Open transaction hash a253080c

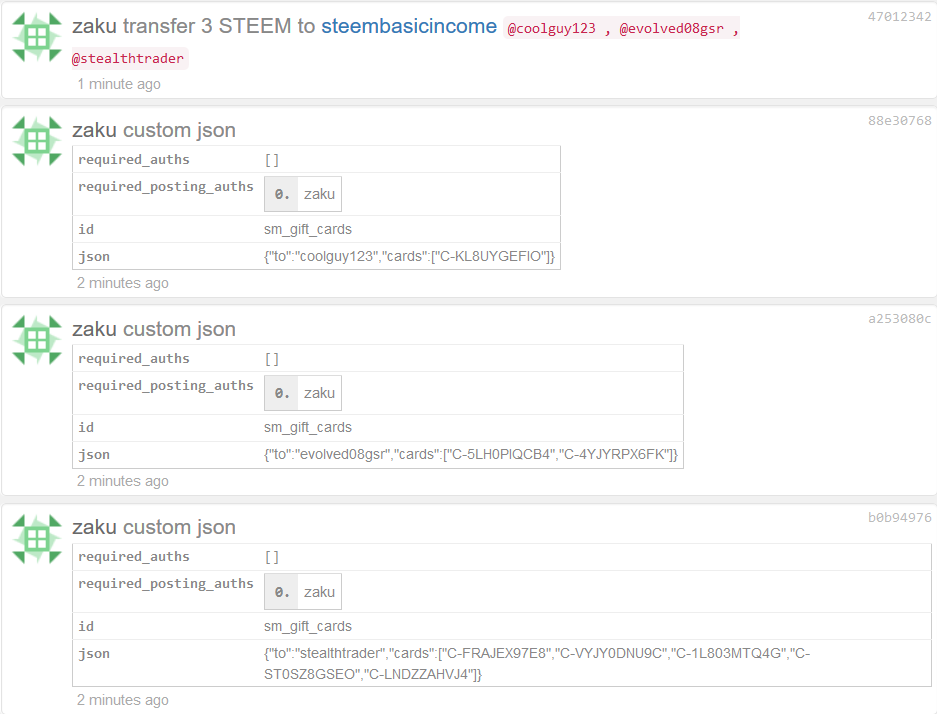coord(899,318)
